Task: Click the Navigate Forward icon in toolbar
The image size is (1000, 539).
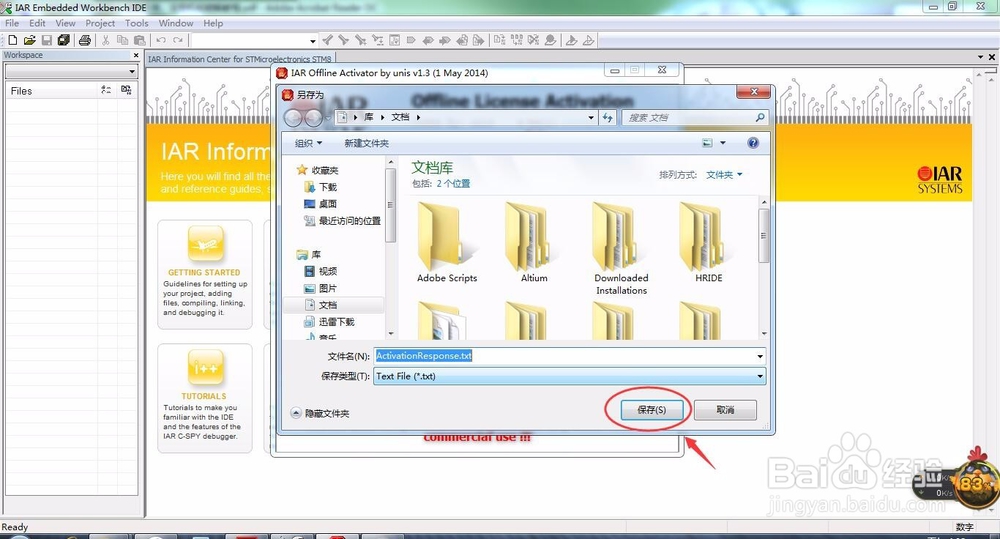Action: pos(478,40)
